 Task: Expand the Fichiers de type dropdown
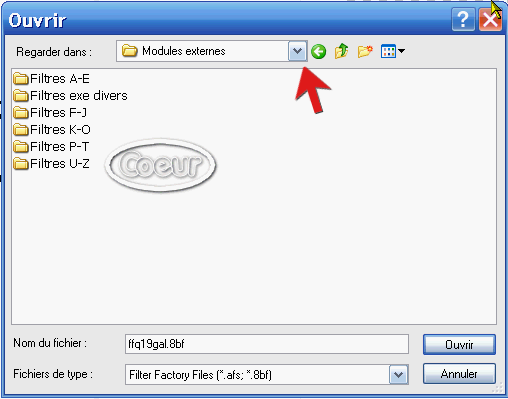(399, 375)
